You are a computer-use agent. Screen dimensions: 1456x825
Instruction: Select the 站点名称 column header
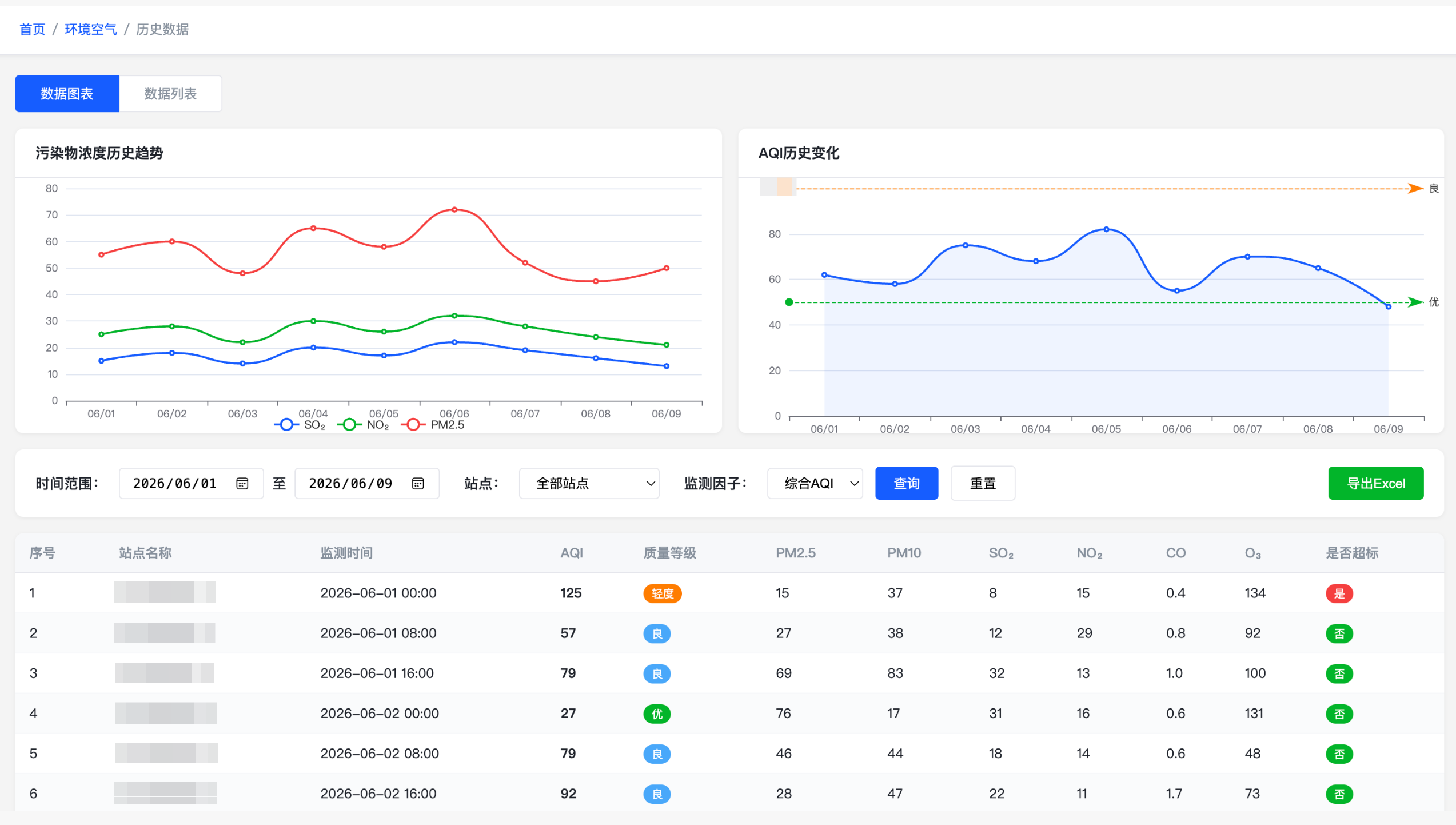145,553
